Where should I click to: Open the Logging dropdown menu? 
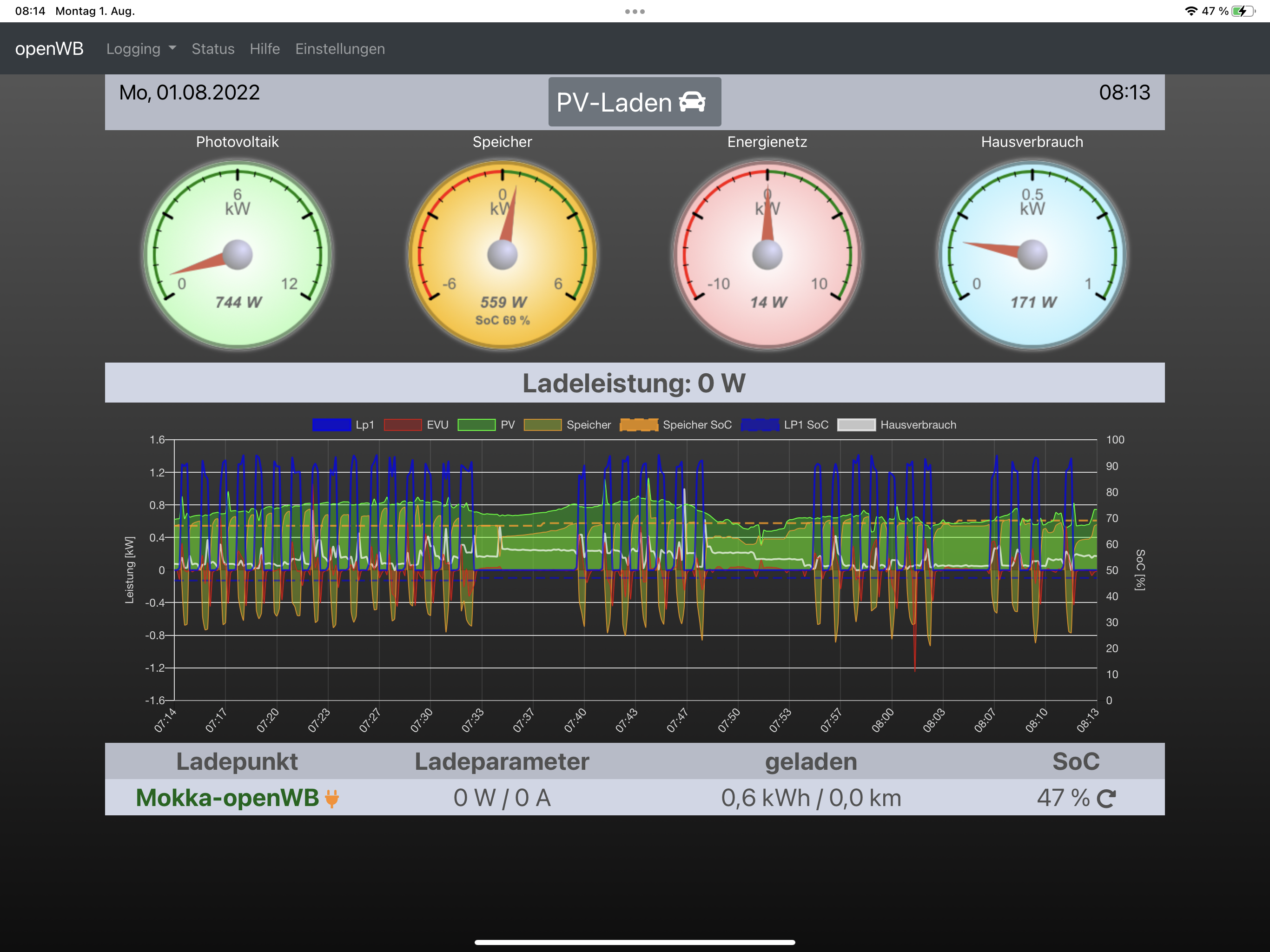coord(133,49)
